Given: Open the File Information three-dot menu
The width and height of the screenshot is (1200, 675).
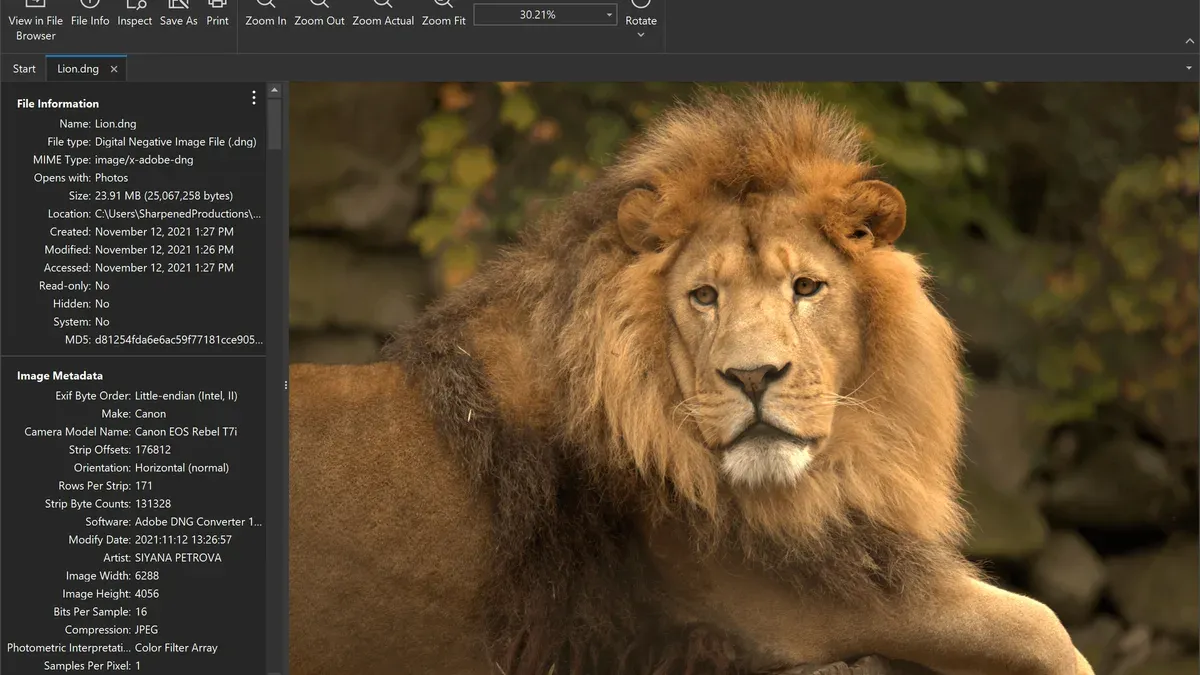Looking at the screenshot, I should pos(253,98).
